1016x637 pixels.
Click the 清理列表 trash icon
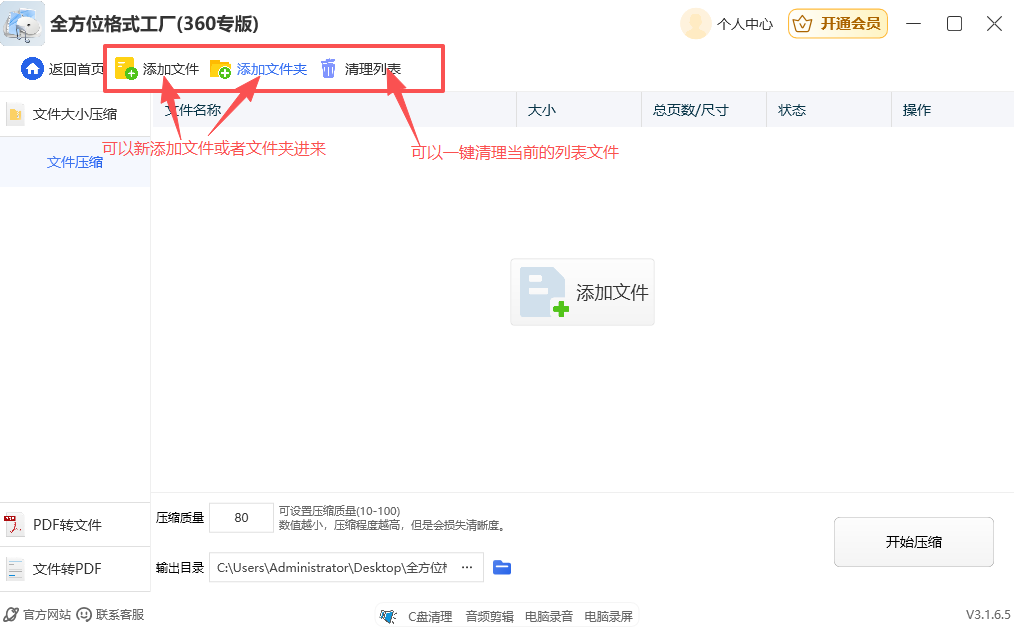pos(328,68)
